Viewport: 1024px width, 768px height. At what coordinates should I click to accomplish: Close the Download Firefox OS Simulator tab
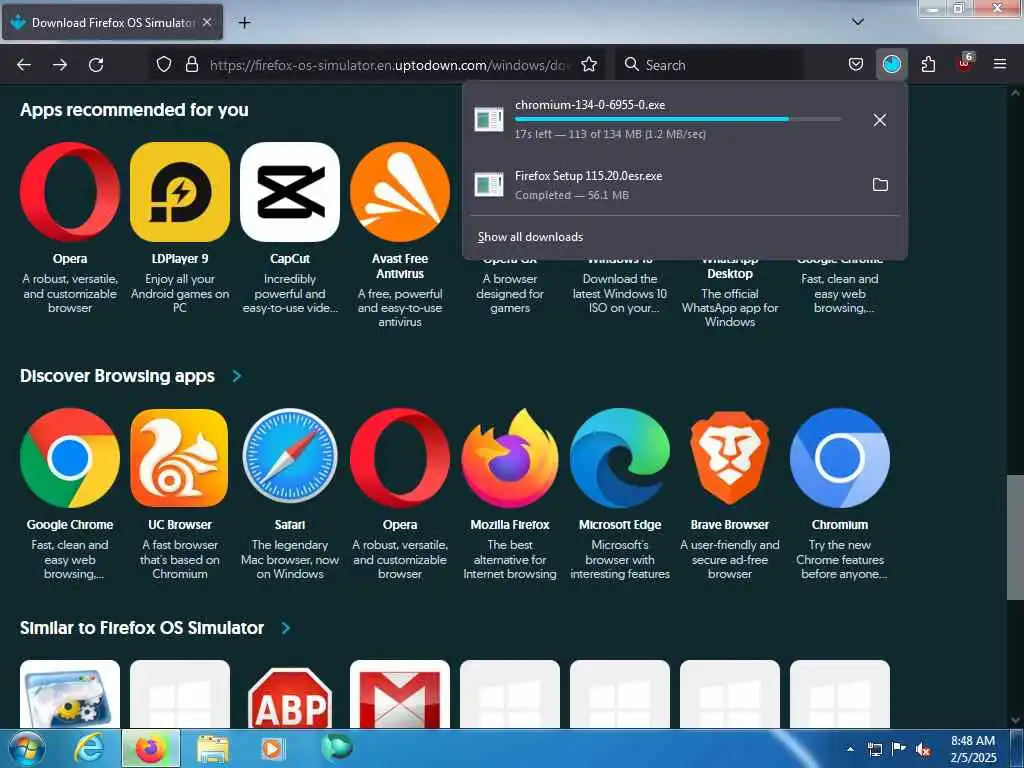tap(207, 23)
